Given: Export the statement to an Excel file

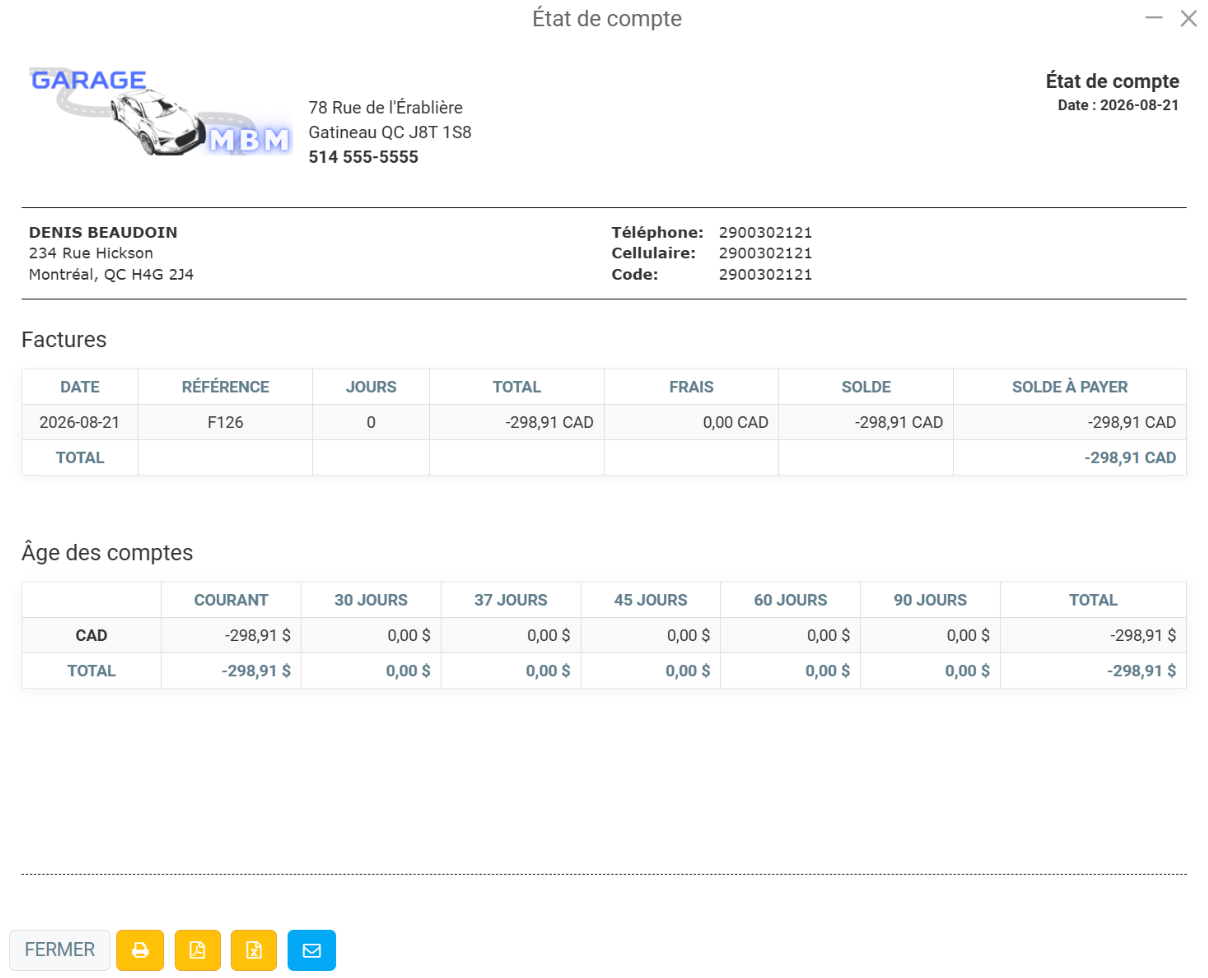Looking at the screenshot, I should pyautogui.click(x=254, y=950).
